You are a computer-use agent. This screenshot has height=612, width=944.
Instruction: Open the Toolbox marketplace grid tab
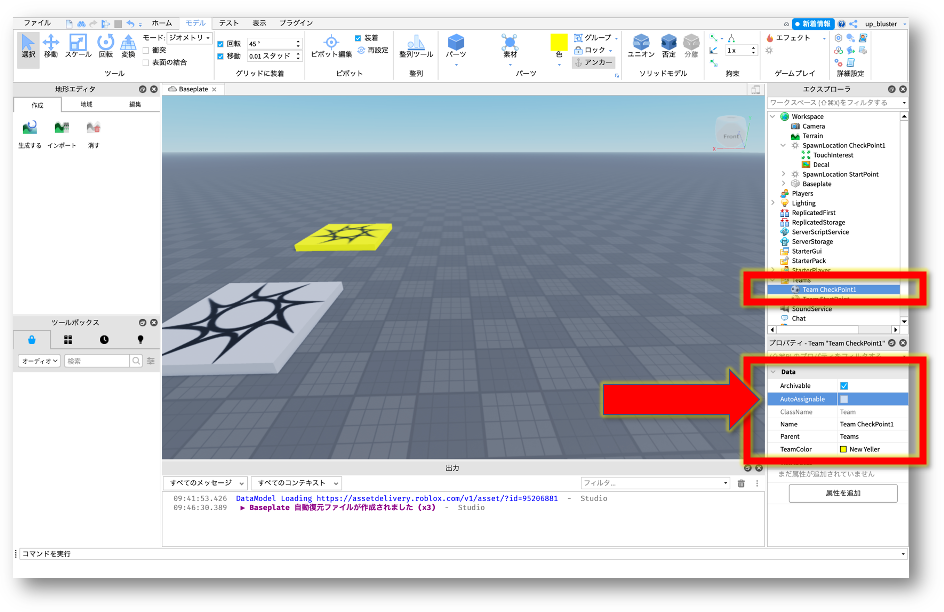tap(68, 340)
